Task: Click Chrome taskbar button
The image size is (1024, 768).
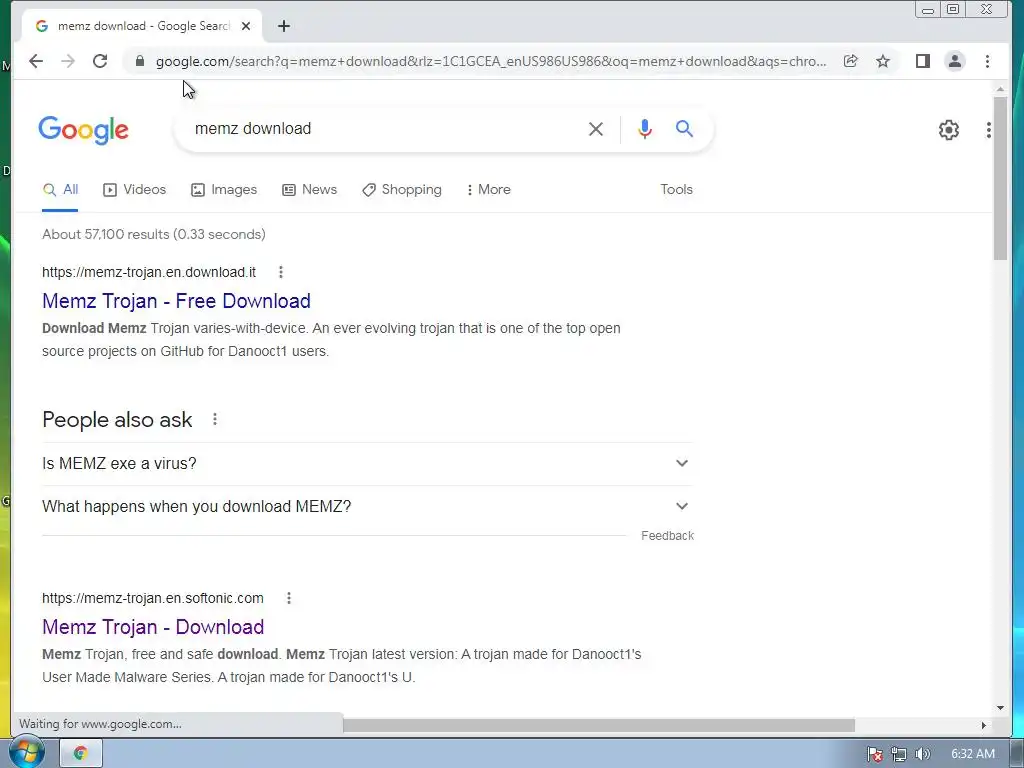Action: point(81,754)
